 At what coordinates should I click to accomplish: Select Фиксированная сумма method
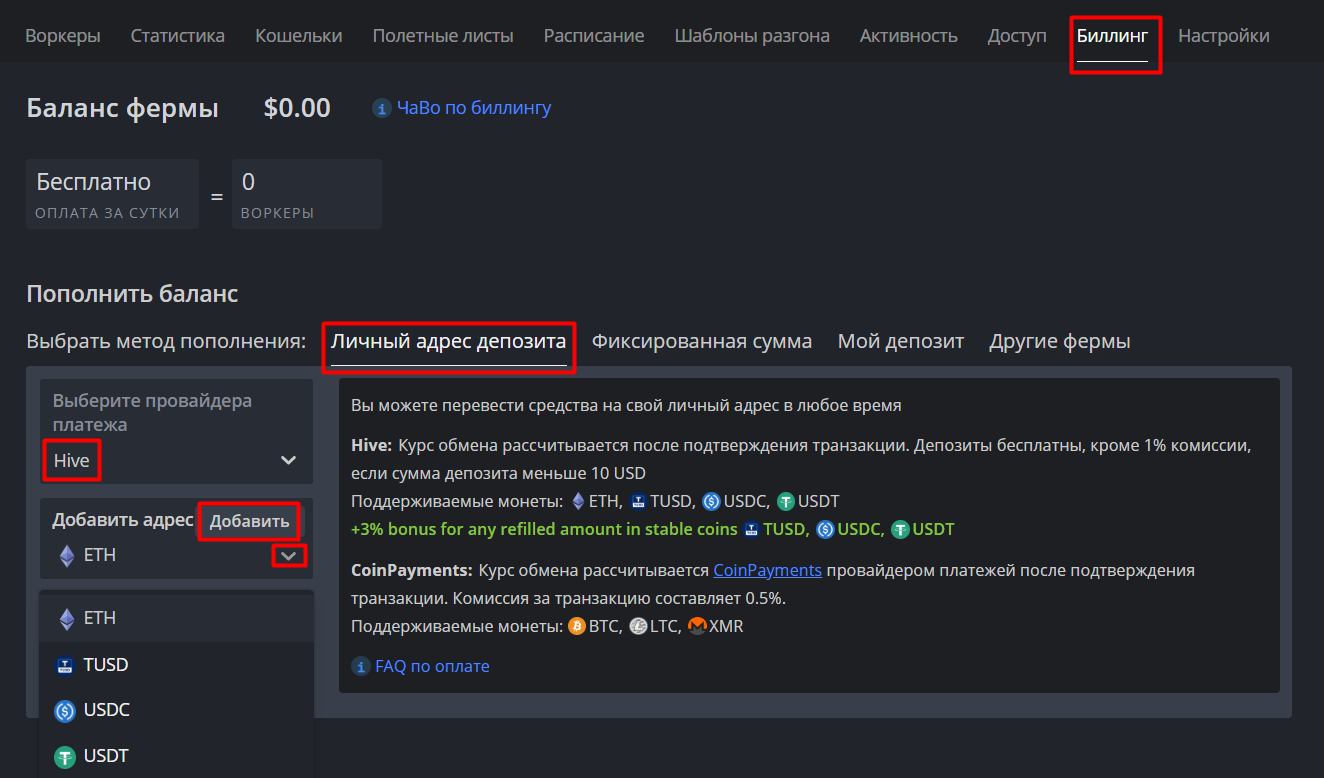(x=702, y=341)
